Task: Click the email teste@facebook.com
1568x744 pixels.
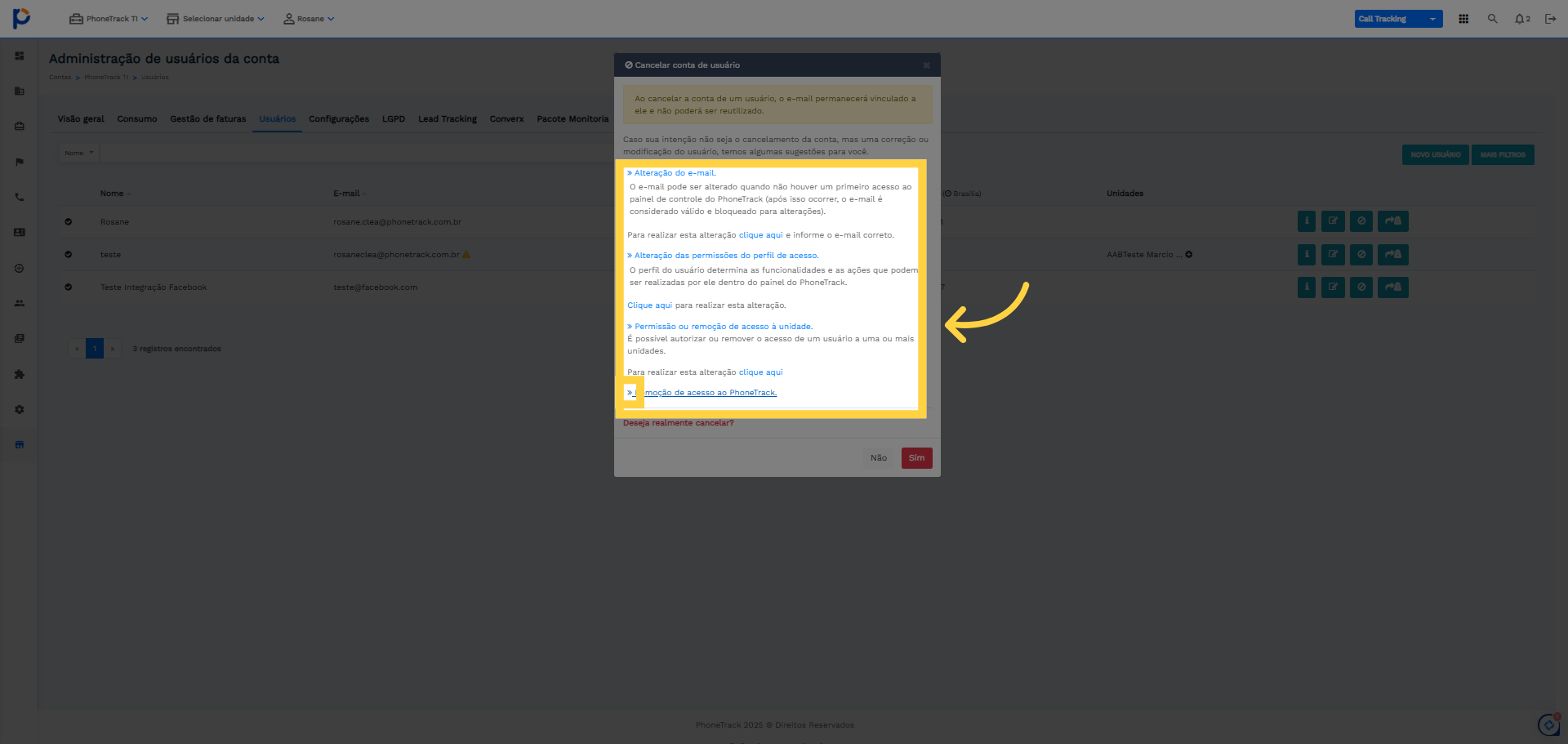Action: point(376,287)
